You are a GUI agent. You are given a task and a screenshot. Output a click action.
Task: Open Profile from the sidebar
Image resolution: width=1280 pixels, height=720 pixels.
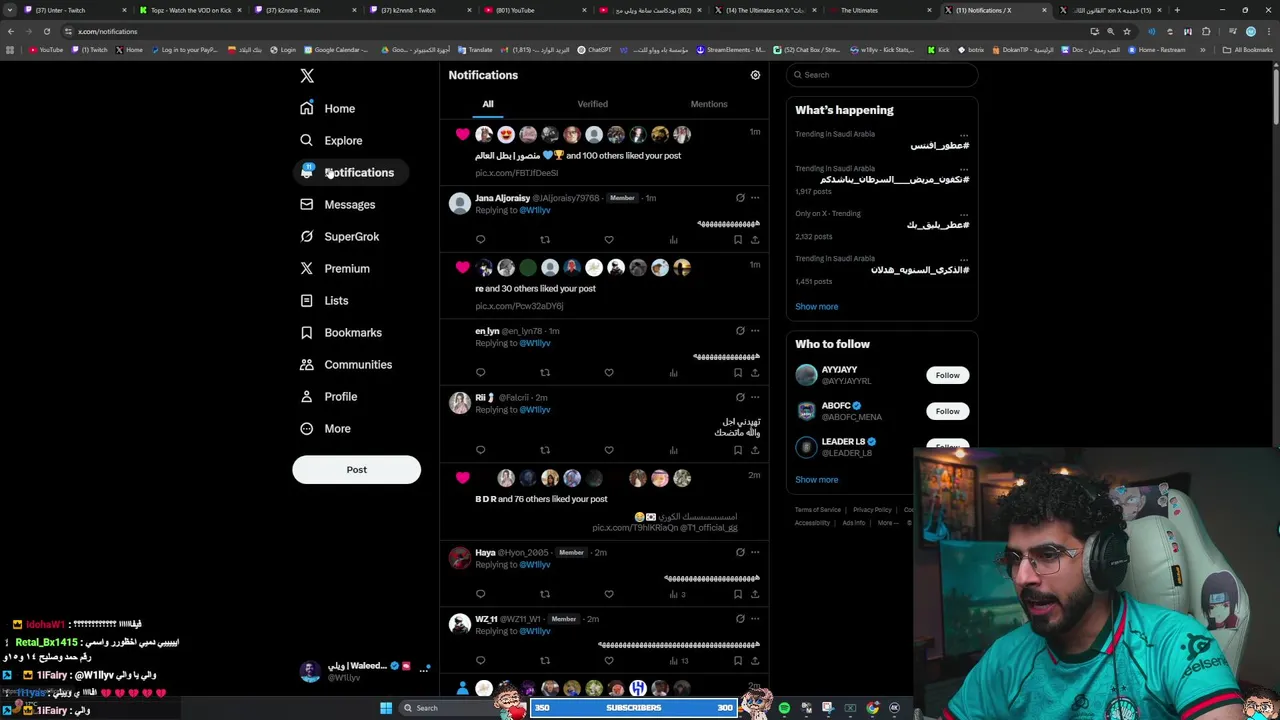[x=329, y=396]
